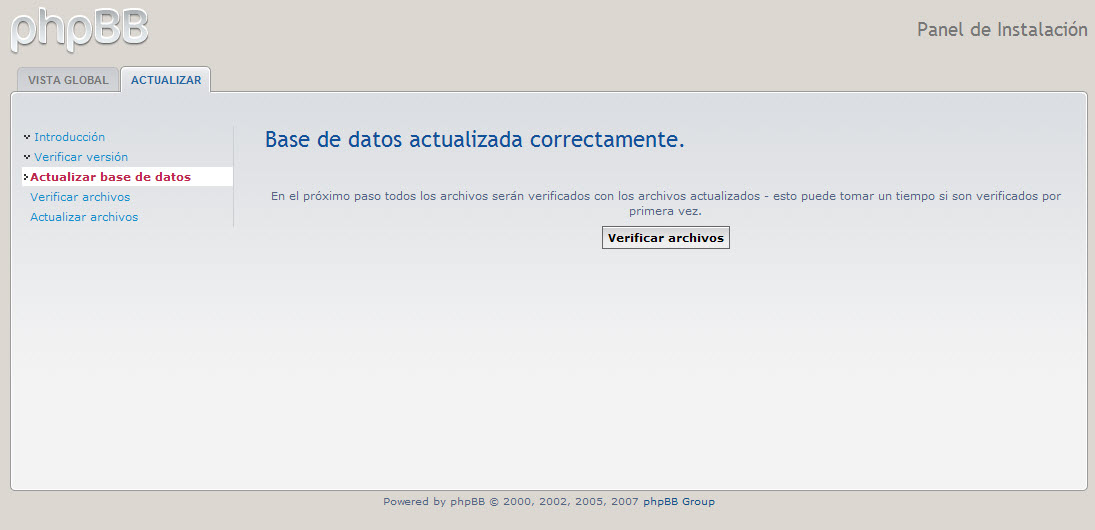
Task: Click the heading Base de datos actualizada correctamente
Action: tap(475, 140)
